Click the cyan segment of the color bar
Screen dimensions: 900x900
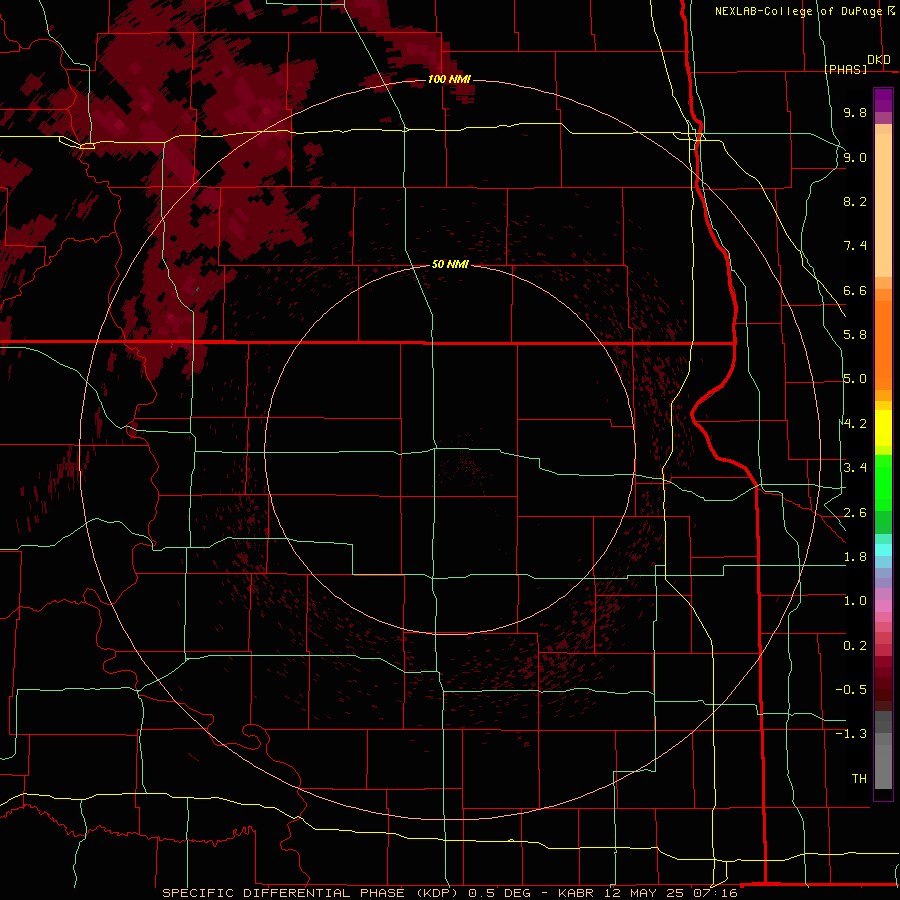(x=883, y=550)
